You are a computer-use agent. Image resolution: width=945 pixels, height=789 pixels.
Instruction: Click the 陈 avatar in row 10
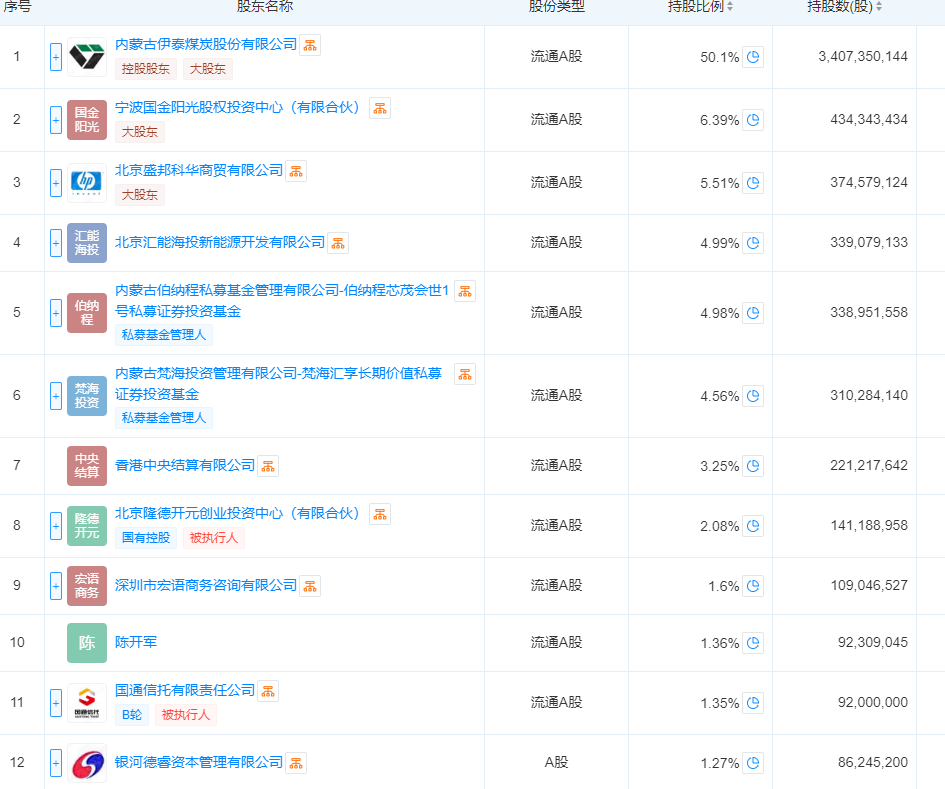coord(87,643)
